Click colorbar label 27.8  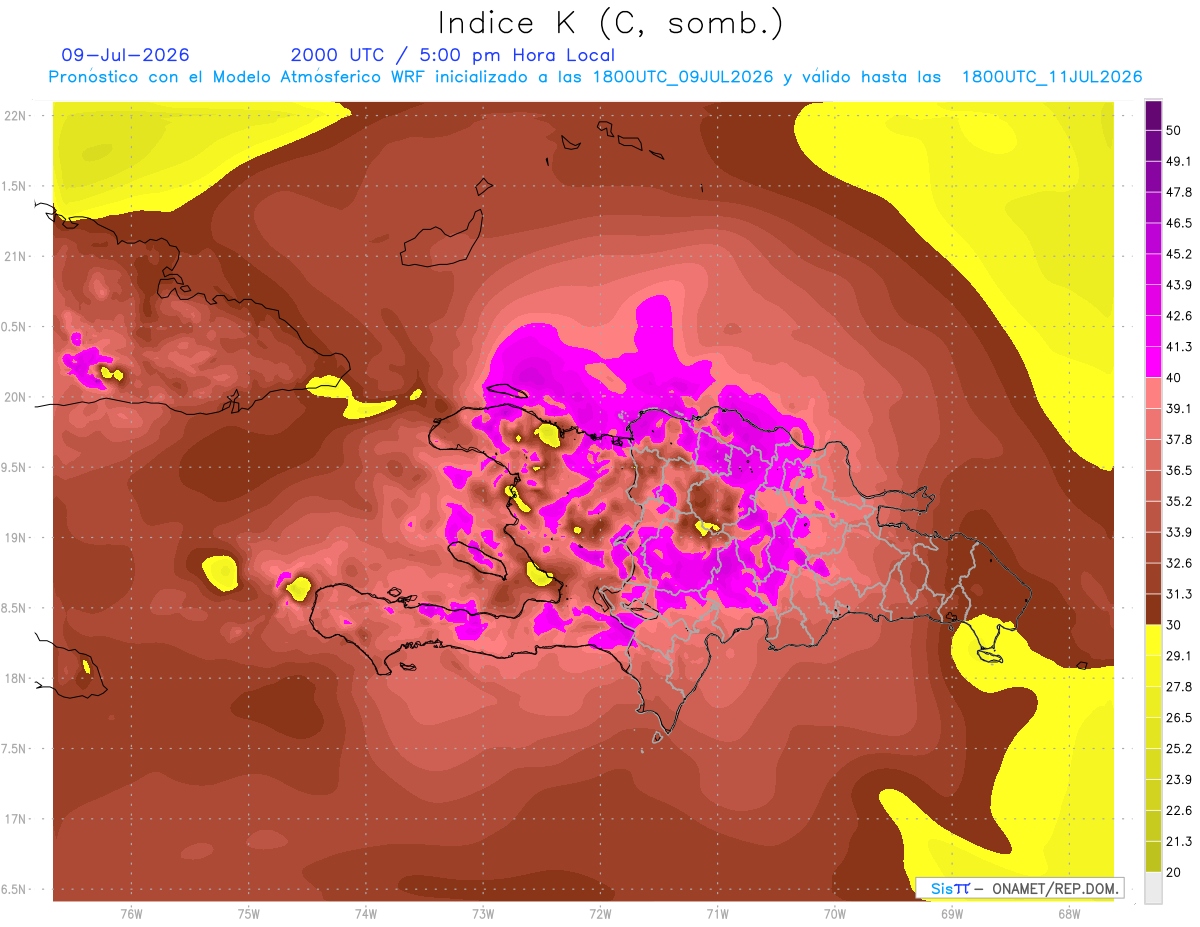pos(1179,687)
